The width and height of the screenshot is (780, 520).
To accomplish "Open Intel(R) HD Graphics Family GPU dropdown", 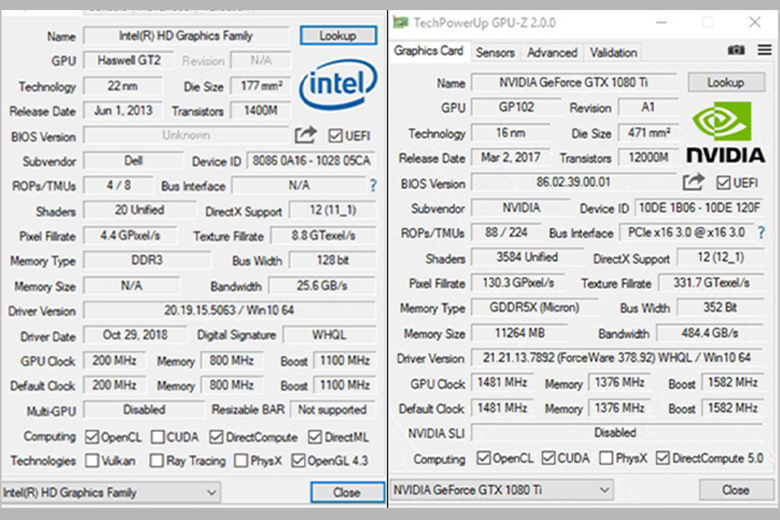I will [x=111, y=492].
